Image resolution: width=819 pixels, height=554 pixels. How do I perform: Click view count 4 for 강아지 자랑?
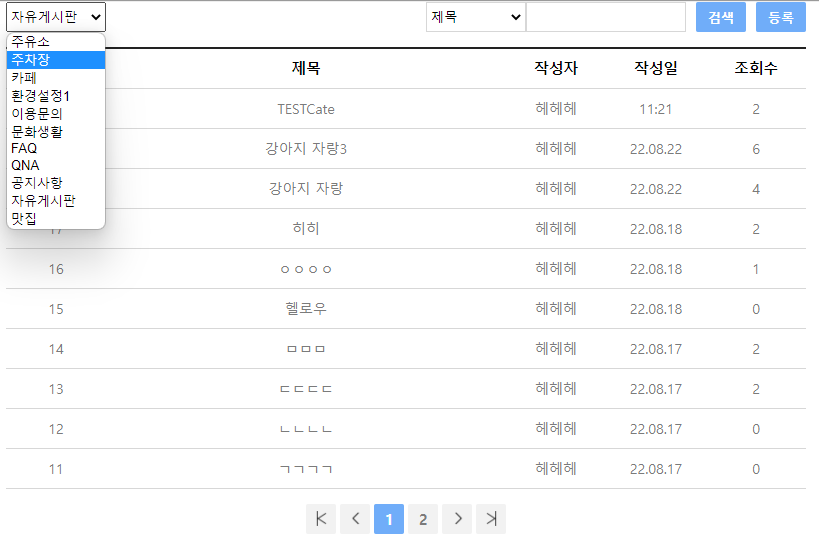[756, 189]
